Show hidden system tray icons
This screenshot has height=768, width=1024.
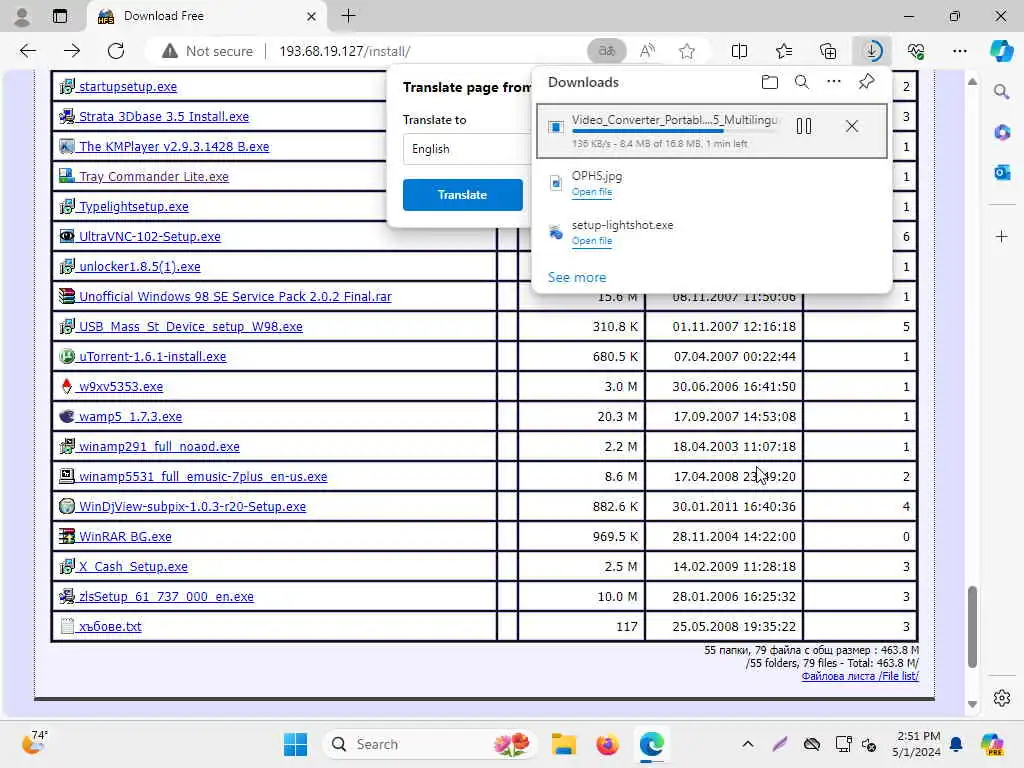748,744
